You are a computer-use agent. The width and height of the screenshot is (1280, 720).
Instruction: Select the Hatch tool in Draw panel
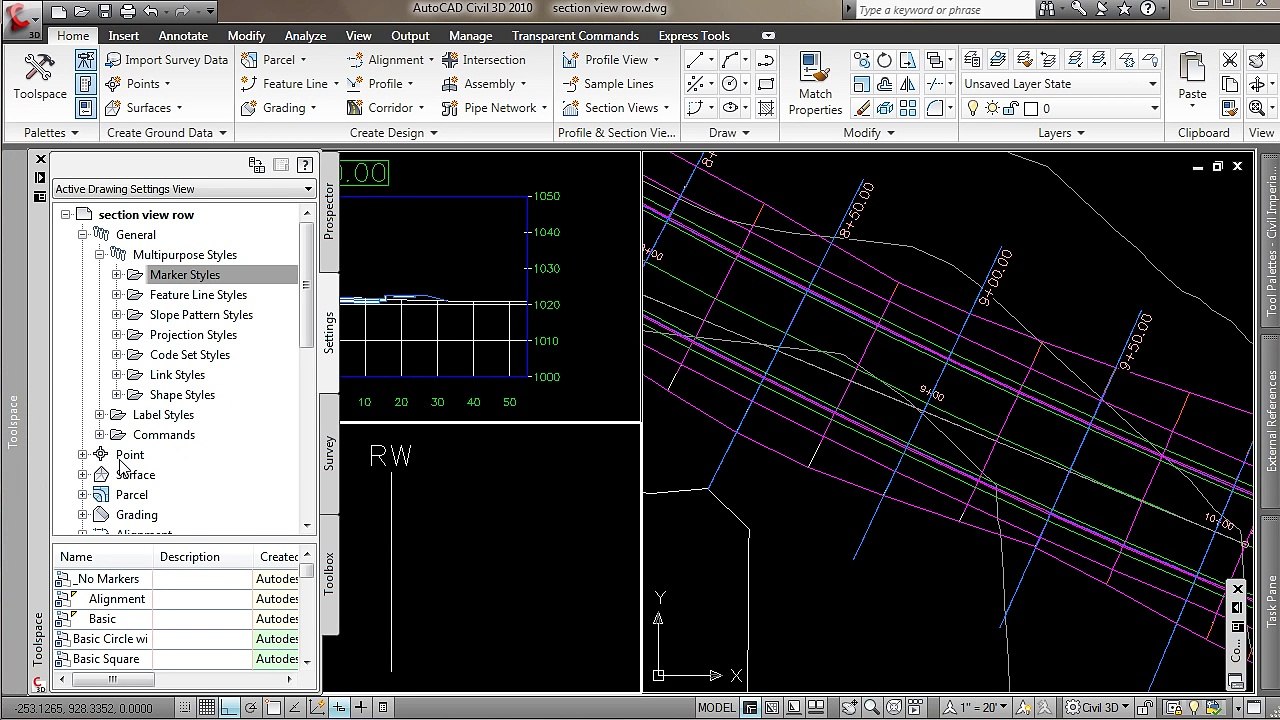pos(765,108)
